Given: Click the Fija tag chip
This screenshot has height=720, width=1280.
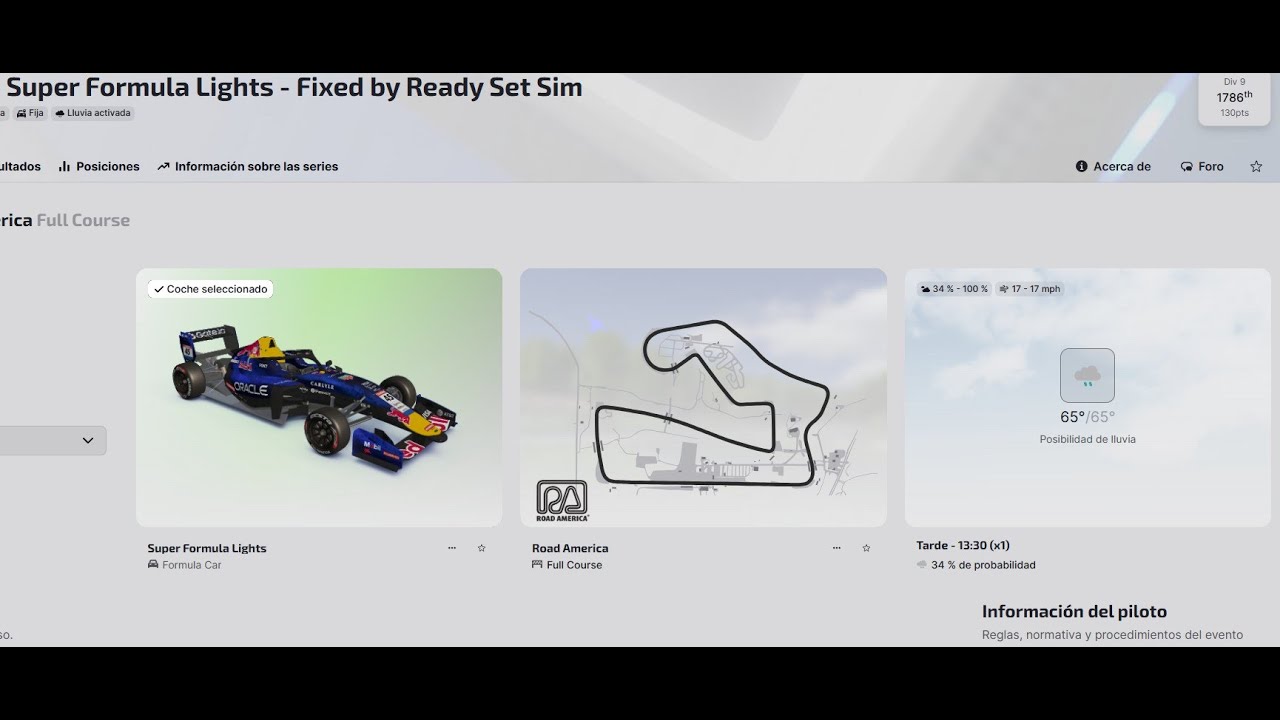Looking at the screenshot, I should click(30, 113).
